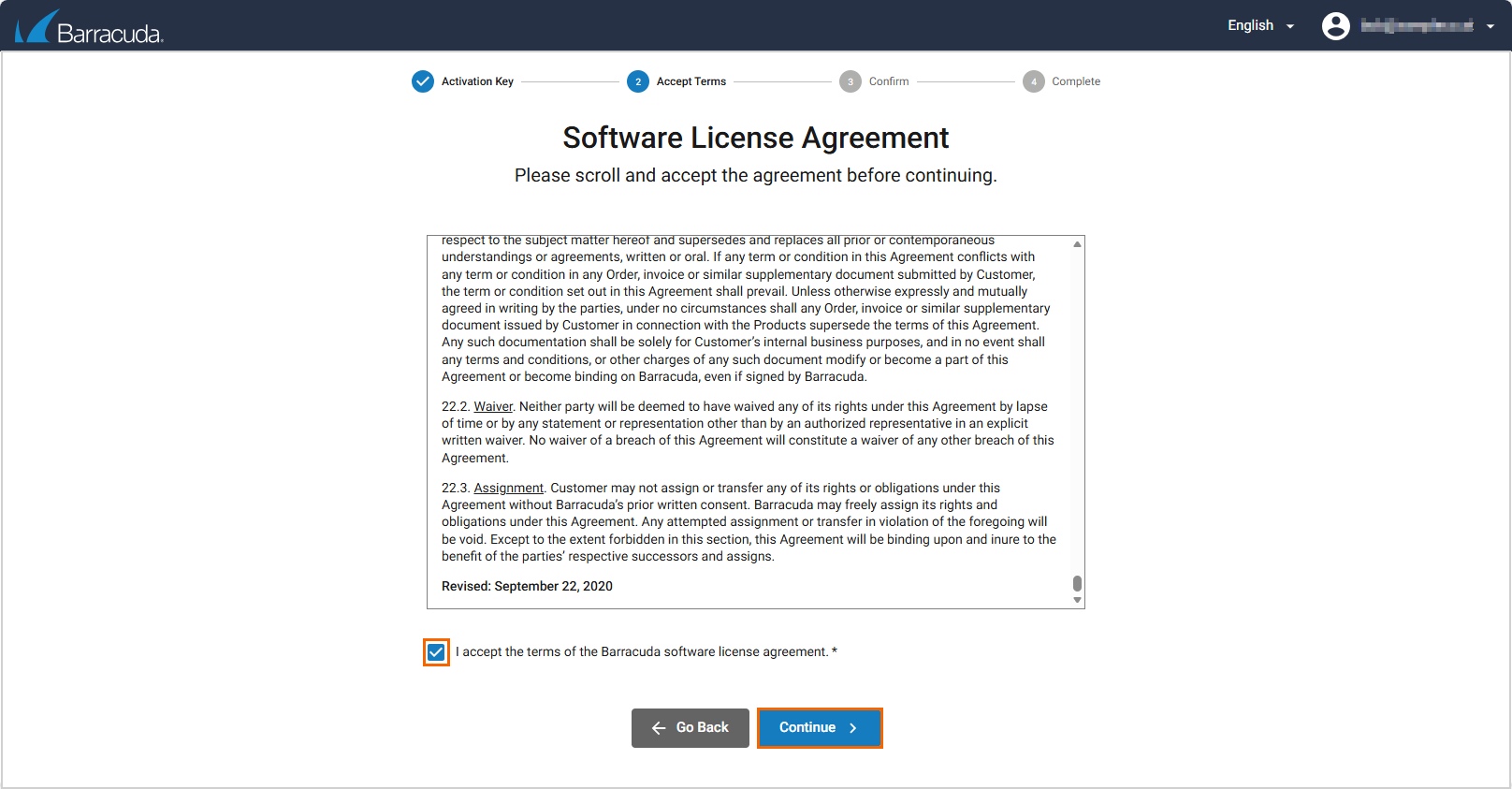Open the English language dropdown

pos(1260,25)
